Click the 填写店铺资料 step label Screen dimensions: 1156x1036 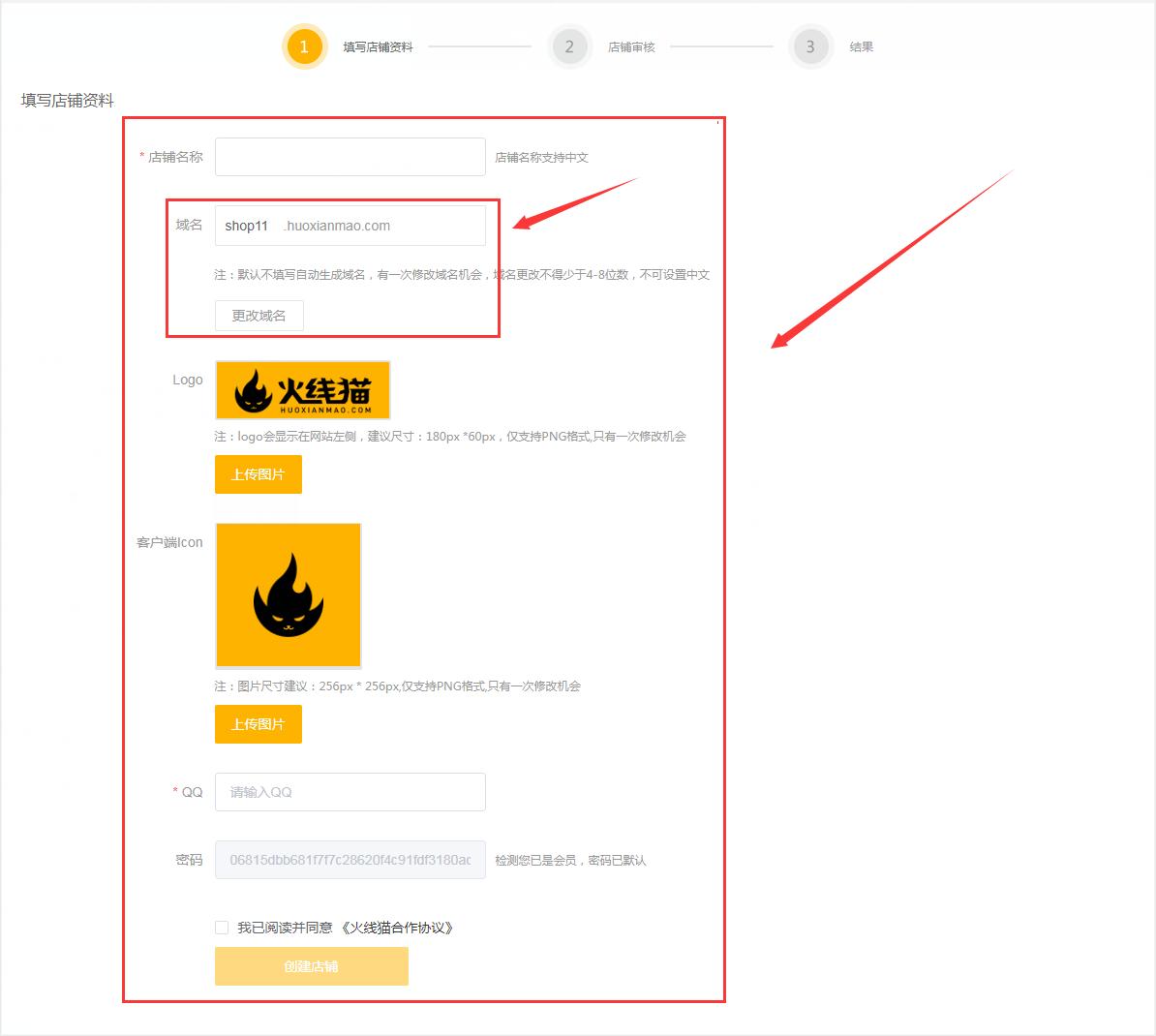tap(379, 47)
